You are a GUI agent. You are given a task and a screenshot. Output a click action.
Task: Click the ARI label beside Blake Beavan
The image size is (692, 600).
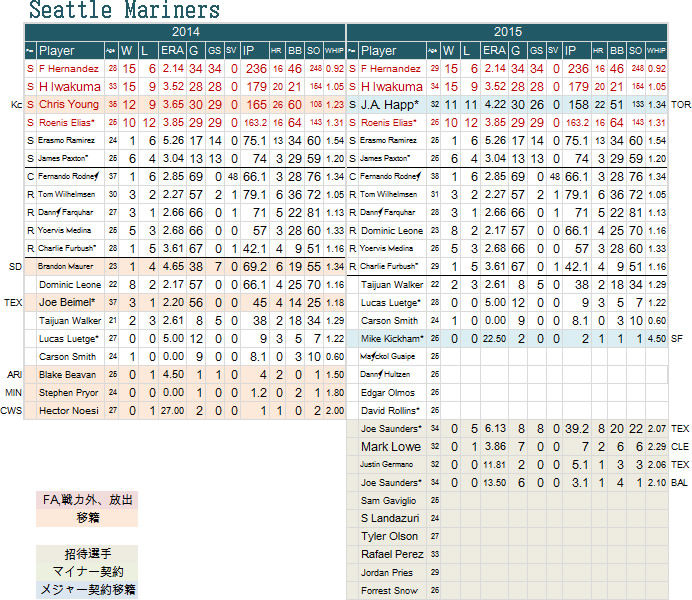click(15, 375)
